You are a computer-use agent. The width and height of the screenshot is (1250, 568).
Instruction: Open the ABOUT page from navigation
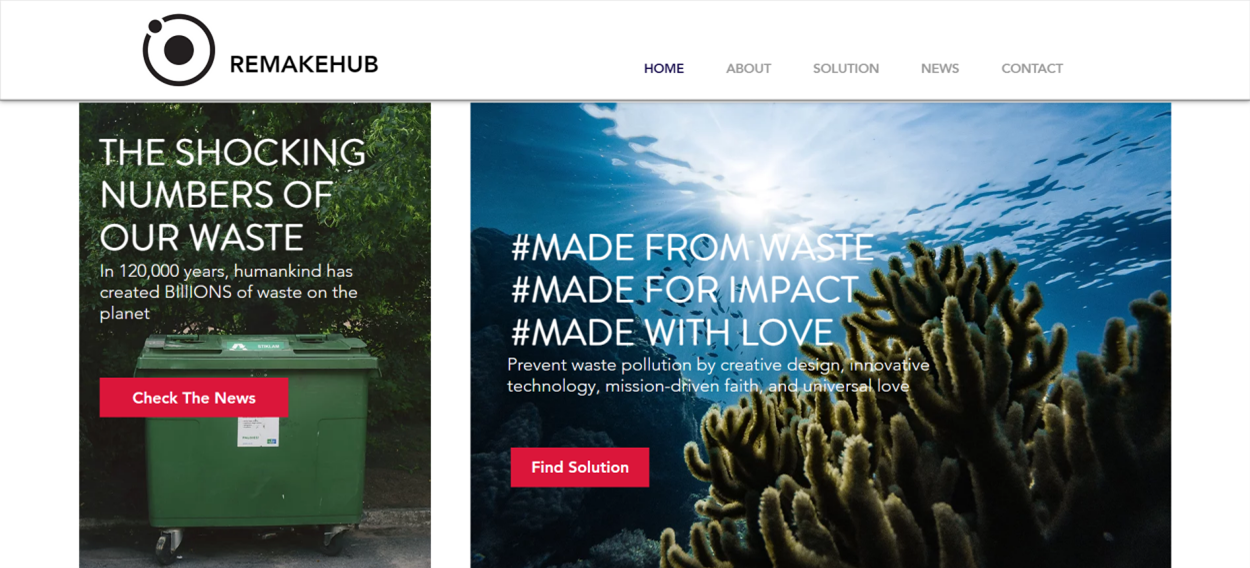[748, 68]
